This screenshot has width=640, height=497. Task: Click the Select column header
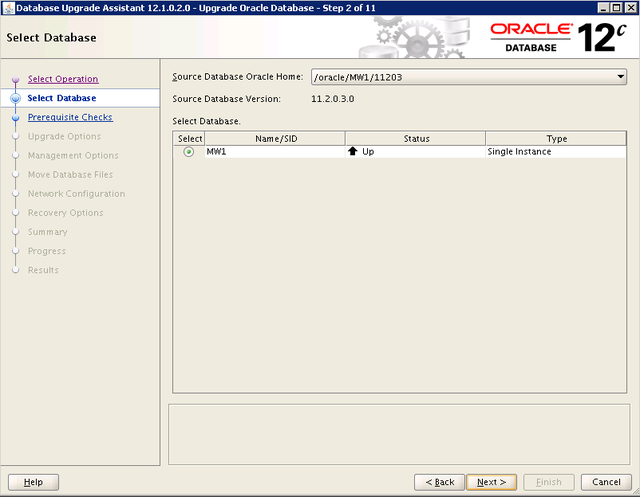tap(189, 138)
